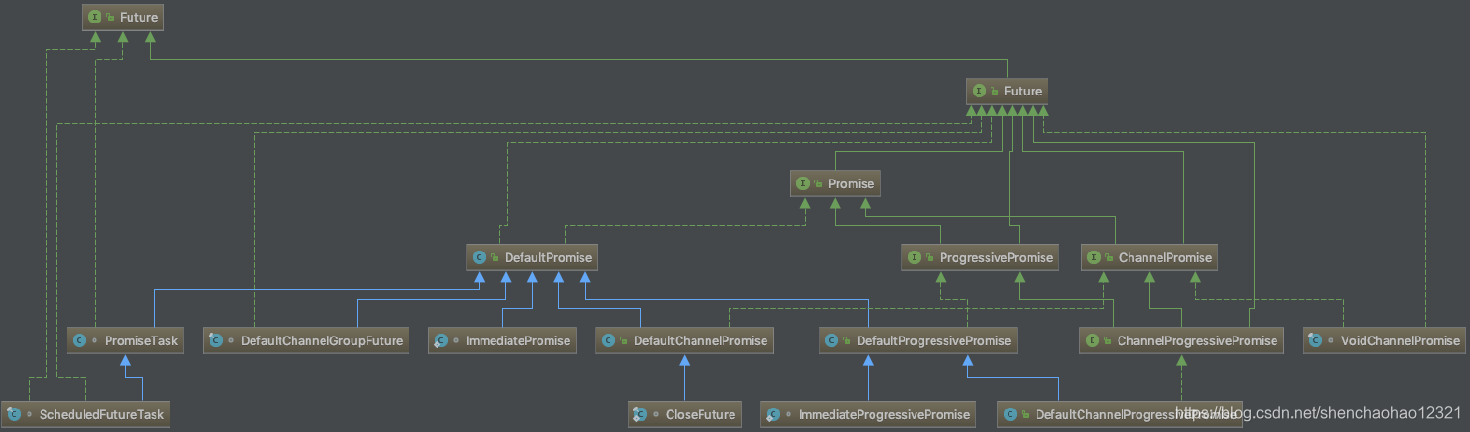Viewport: 1470px width, 432px height.
Task: Select the DefaultProgressivePromise label text
Action: coord(934,340)
